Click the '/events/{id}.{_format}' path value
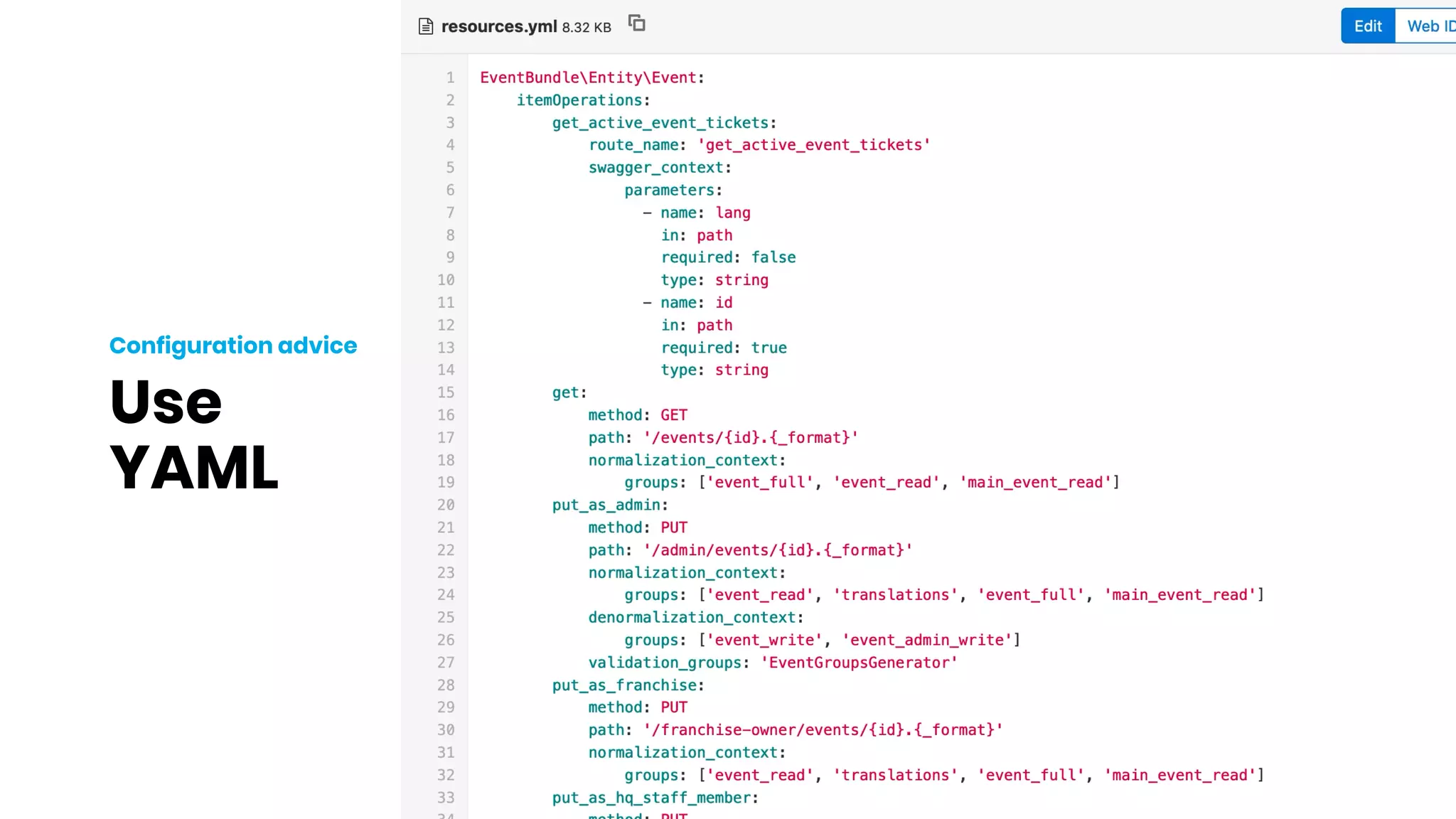 pyautogui.click(x=751, y=438)
